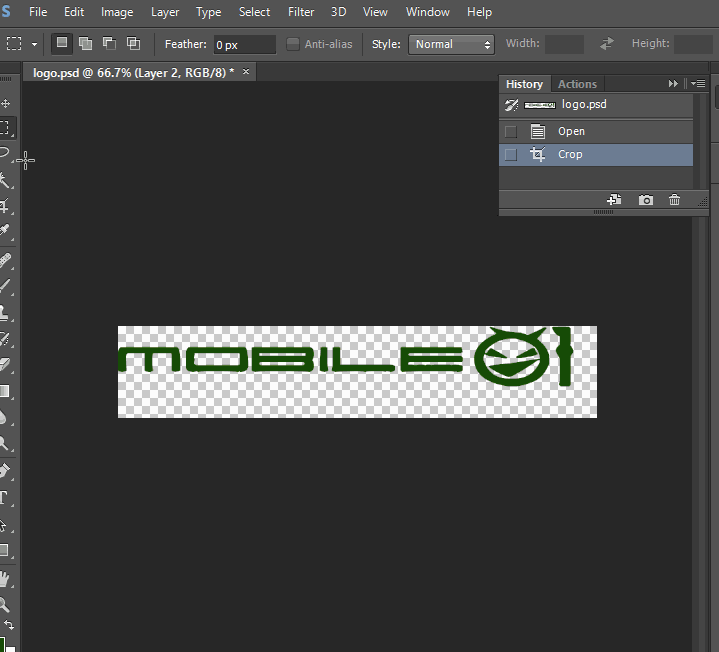Open the Type menu
The height and width of the screenshot is (652, 719).
pos(209,12)
